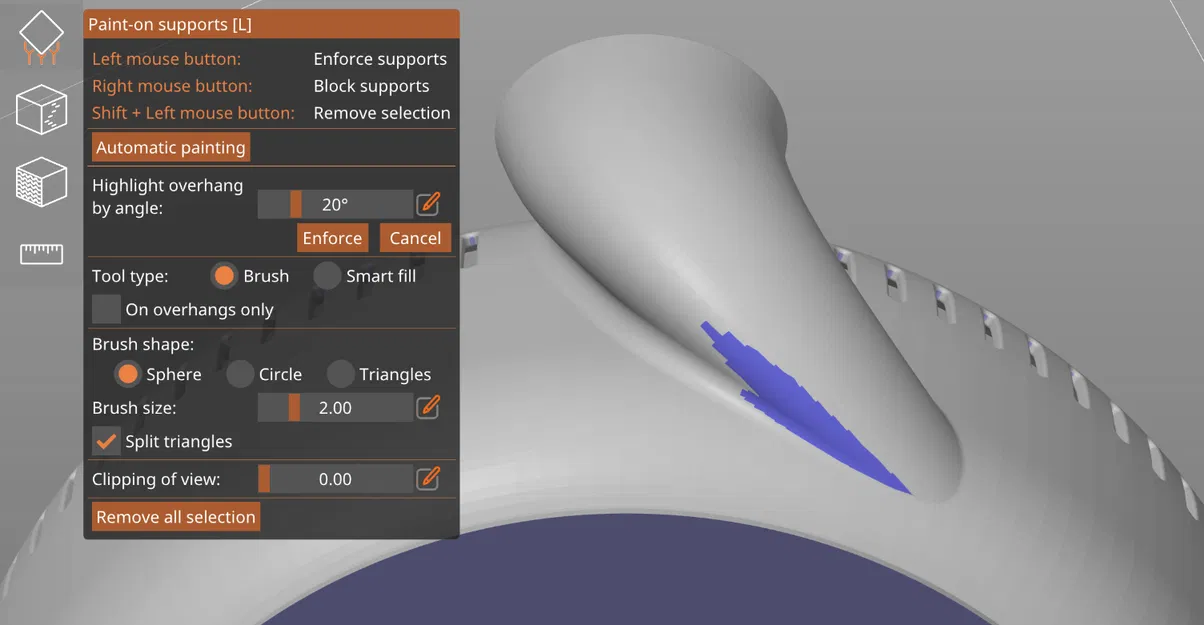Click the 'Right mouse button:' label
This screenshot has width=1204, height=625.
(172, 86)
